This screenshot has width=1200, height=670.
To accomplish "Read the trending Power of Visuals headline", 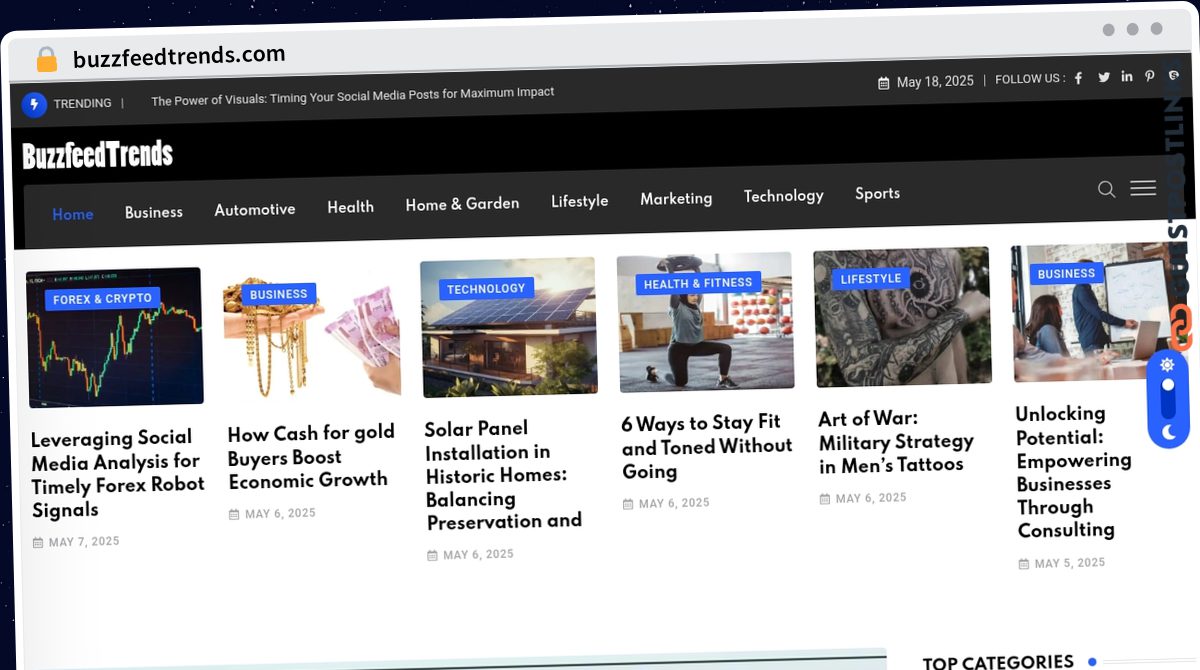I will click(x=352, y=93).
